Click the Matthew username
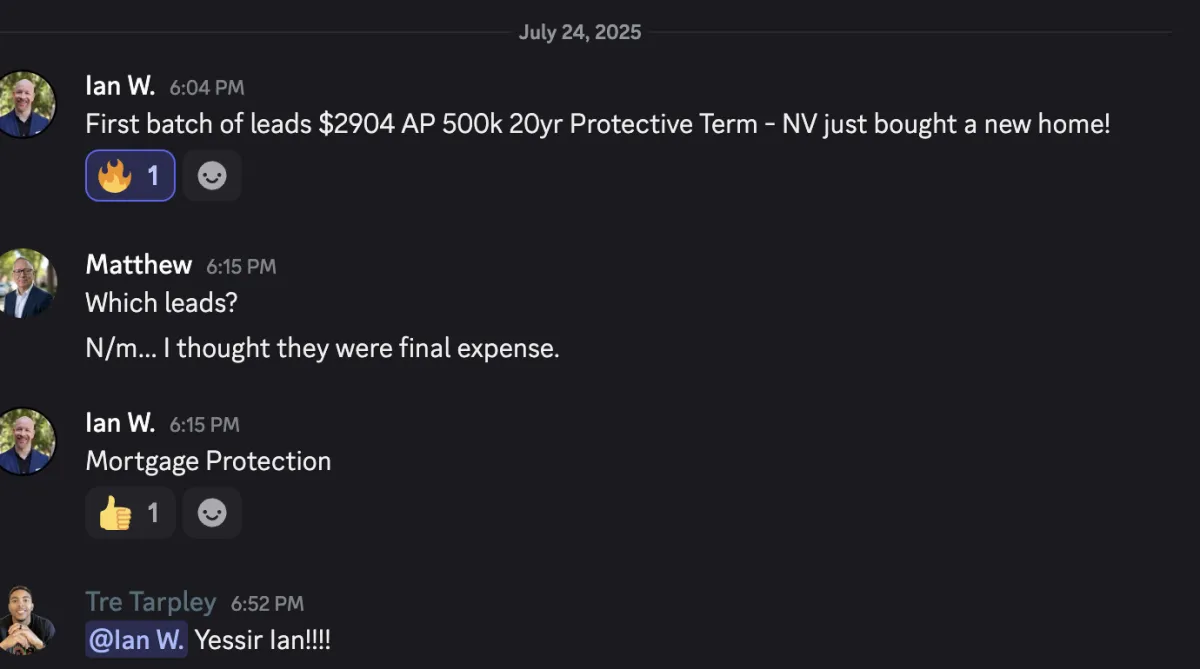Viewport: 1200px width, 669px height. 138,265
